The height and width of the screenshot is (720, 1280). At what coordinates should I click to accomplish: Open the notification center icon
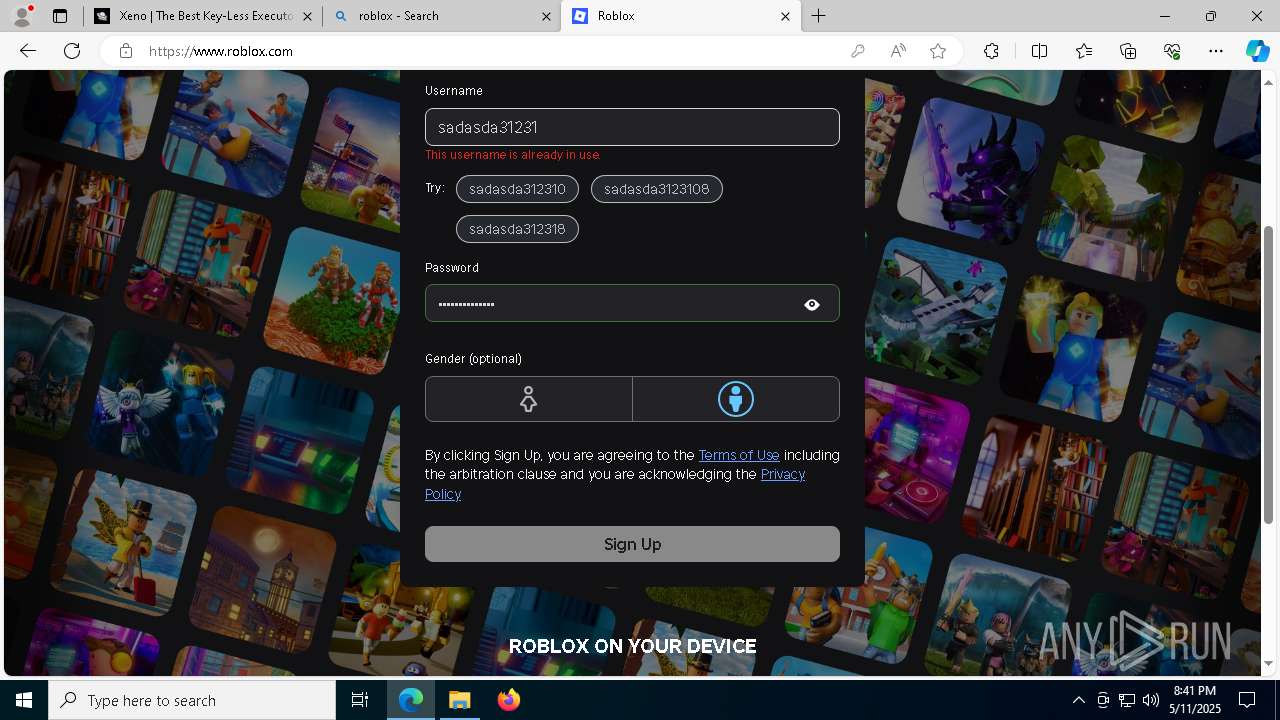[x=1247, y=700]
